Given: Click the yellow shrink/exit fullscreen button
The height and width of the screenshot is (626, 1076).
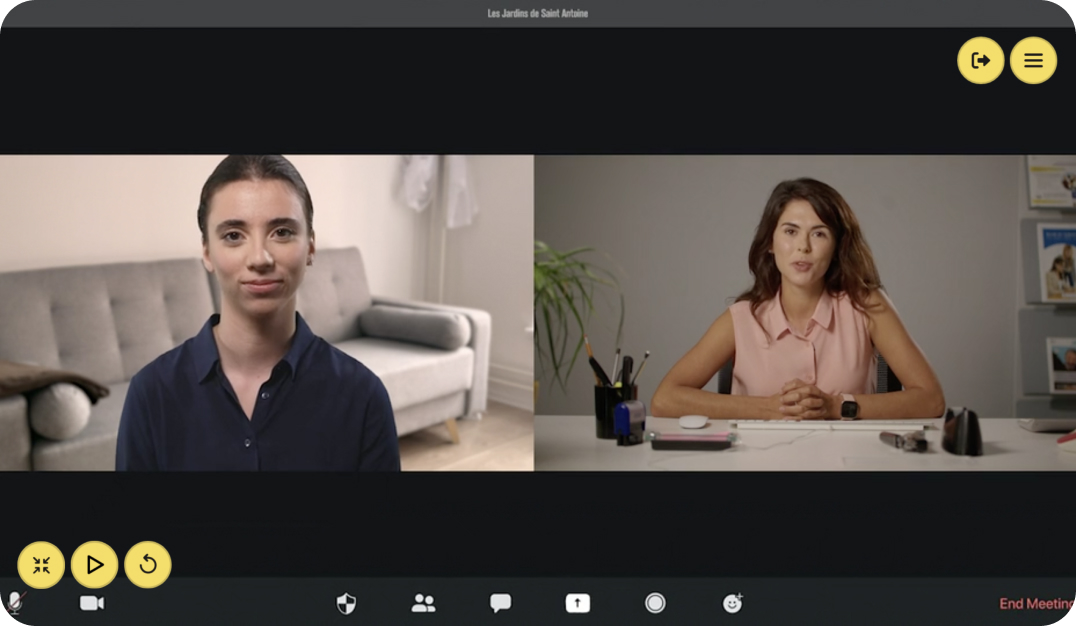Looking at the screenshot, I should point(41,565).
